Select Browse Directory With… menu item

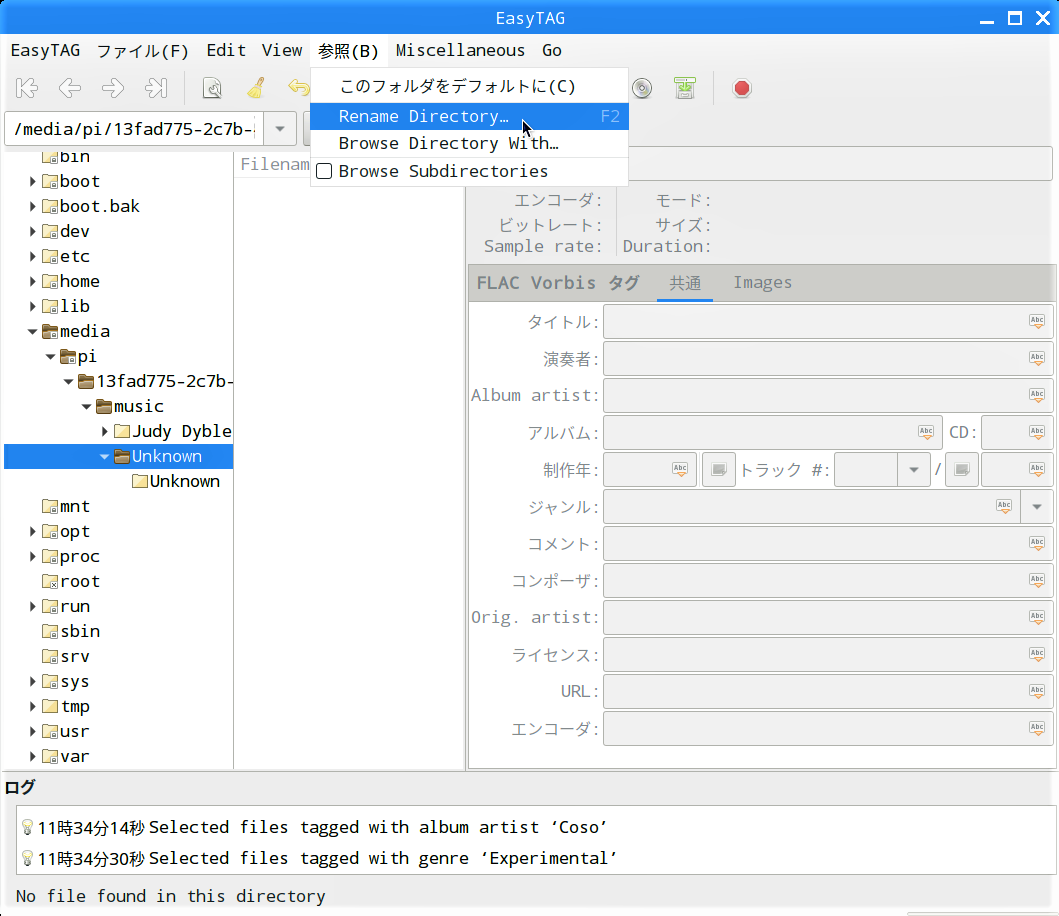(x=469, y=143)
